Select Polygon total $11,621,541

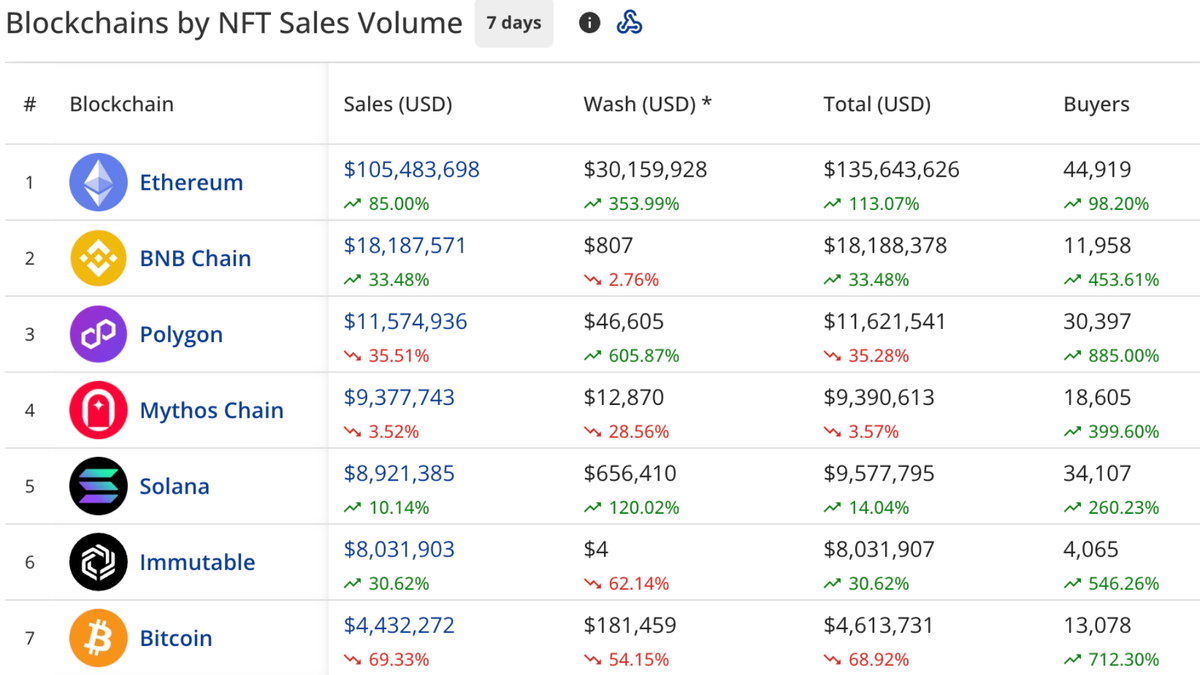[x=884, y=322]
